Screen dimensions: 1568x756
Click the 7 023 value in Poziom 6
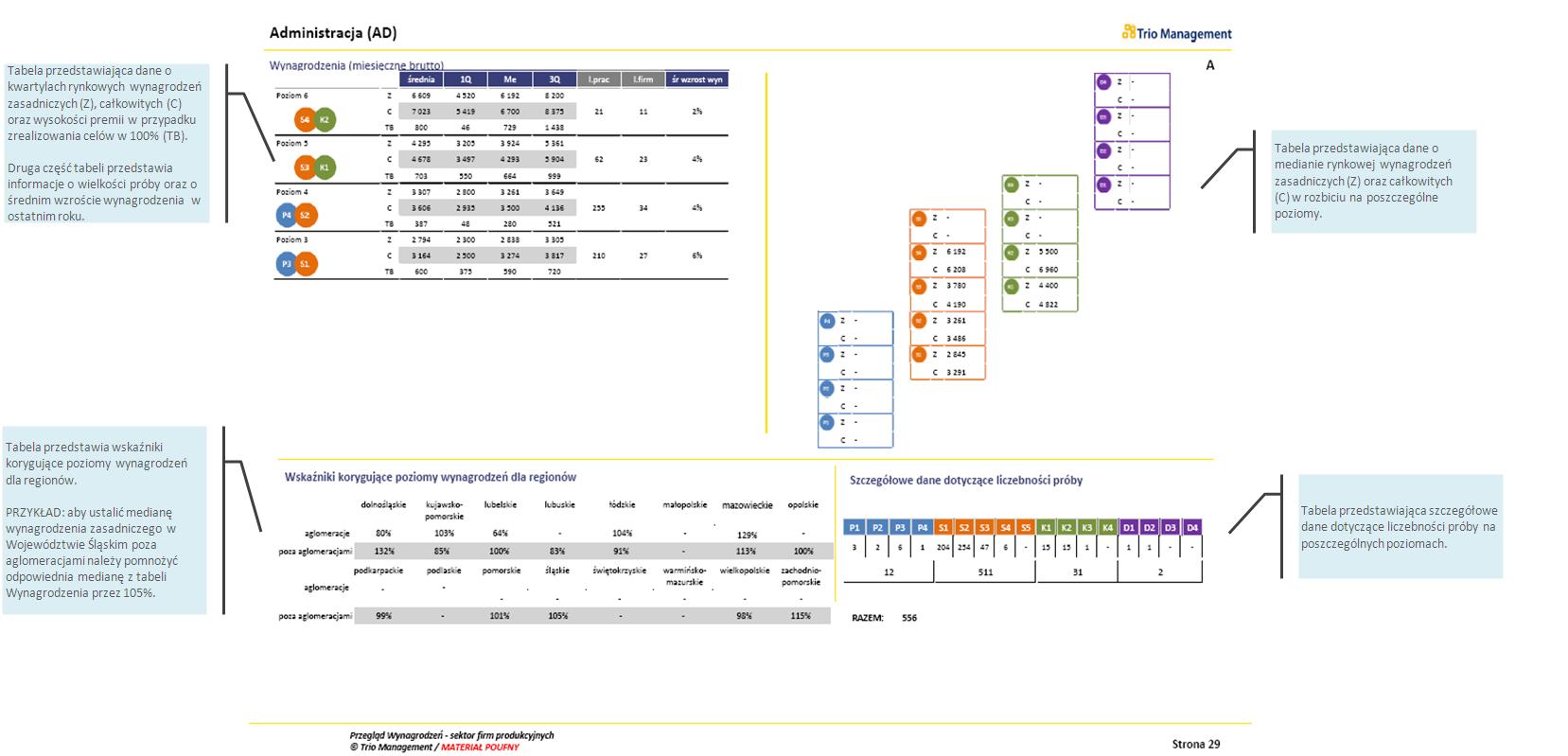point(421,112)
